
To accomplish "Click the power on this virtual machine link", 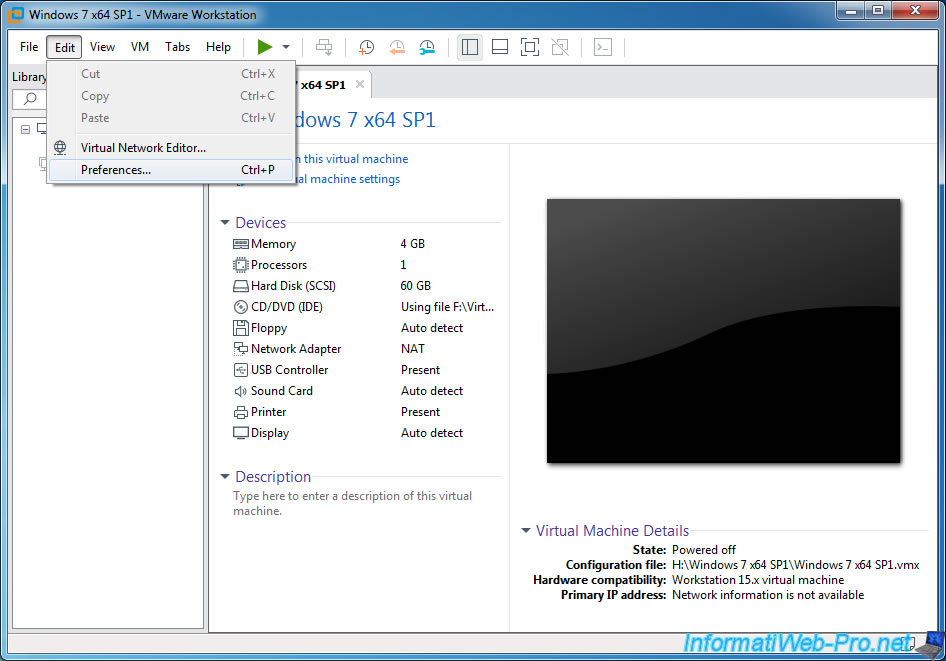I will pyautogui.click(x=352, y=159).
